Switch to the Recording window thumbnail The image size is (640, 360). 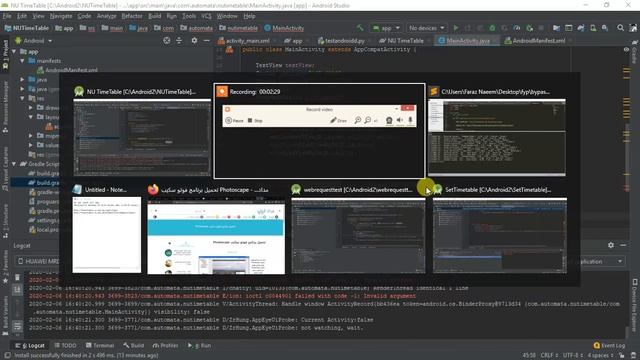coord(319,131)
